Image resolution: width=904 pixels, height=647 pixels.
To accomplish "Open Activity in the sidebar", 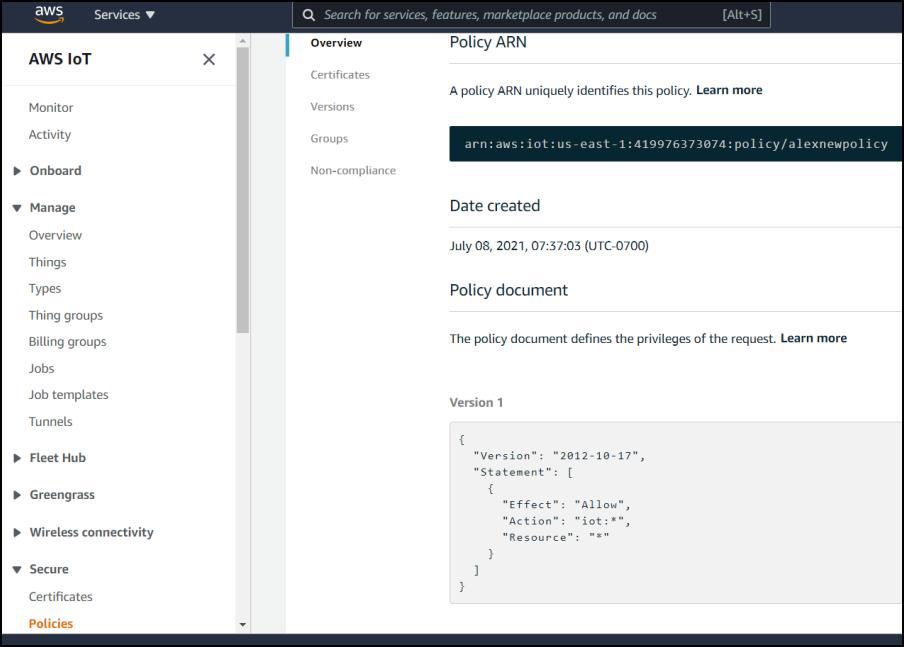I will pyautogui.click(x=50, y=134).
